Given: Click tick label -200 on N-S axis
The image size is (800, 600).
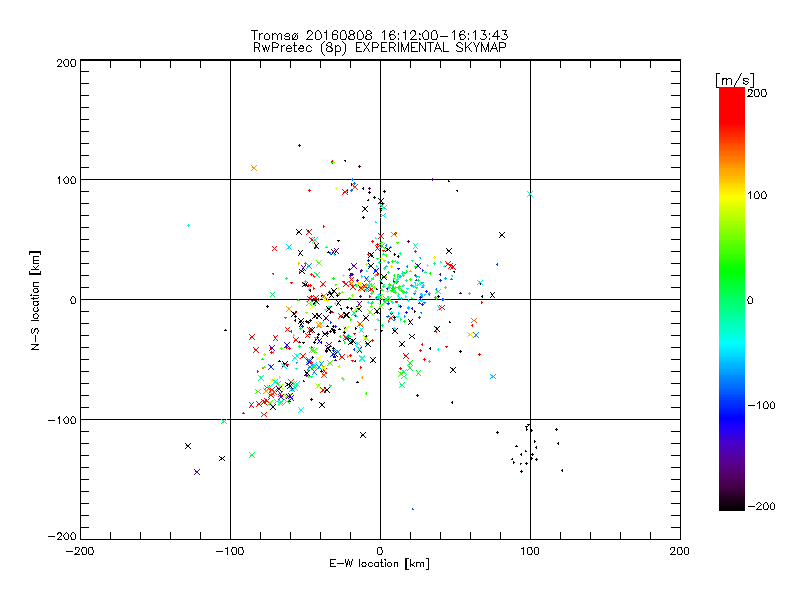Looking at the screenshot, I should 62,536.
